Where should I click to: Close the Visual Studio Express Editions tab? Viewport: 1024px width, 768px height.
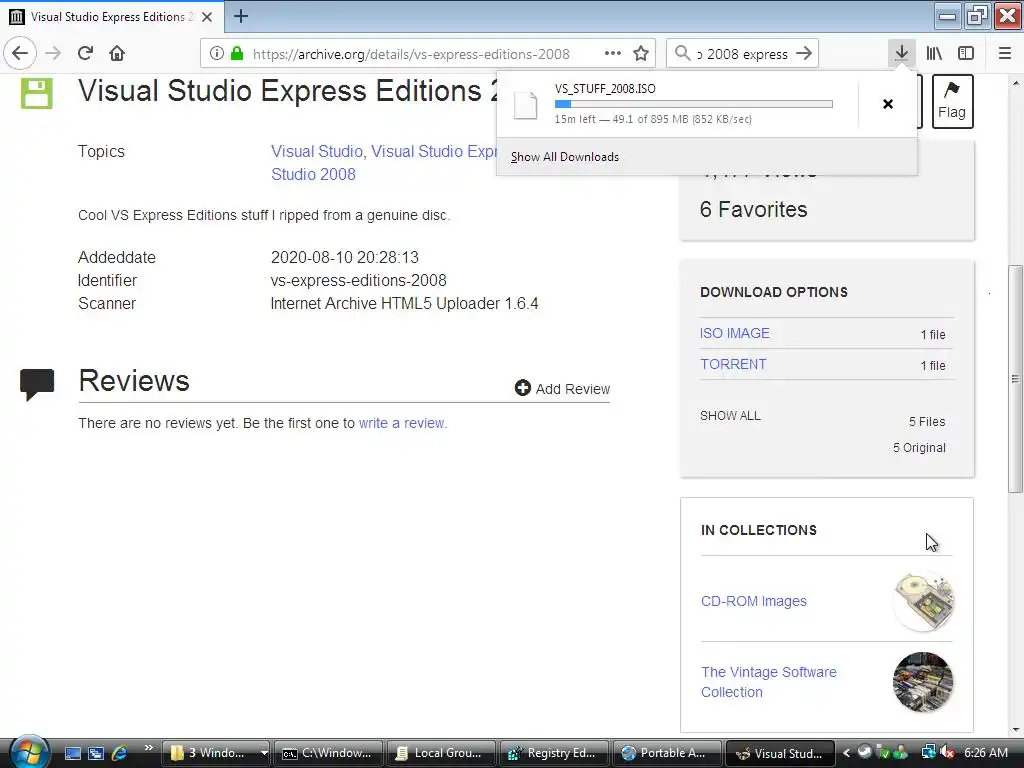(207, 17)
